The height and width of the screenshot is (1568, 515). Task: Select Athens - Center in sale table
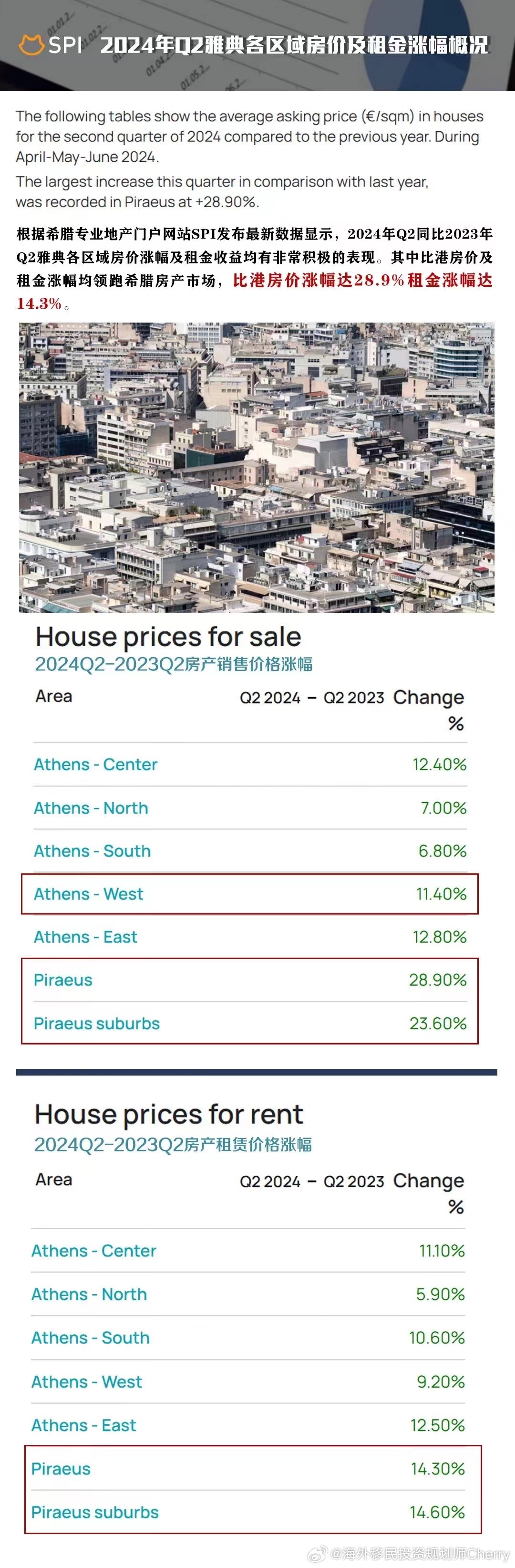point(95,764)
